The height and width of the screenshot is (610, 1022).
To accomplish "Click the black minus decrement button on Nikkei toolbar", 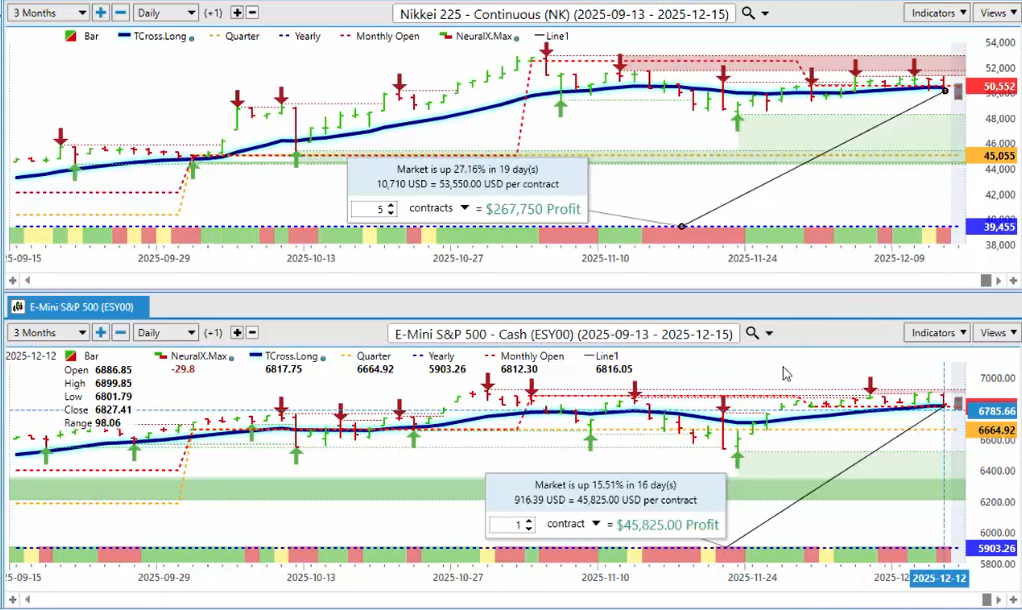I will 252,13.
